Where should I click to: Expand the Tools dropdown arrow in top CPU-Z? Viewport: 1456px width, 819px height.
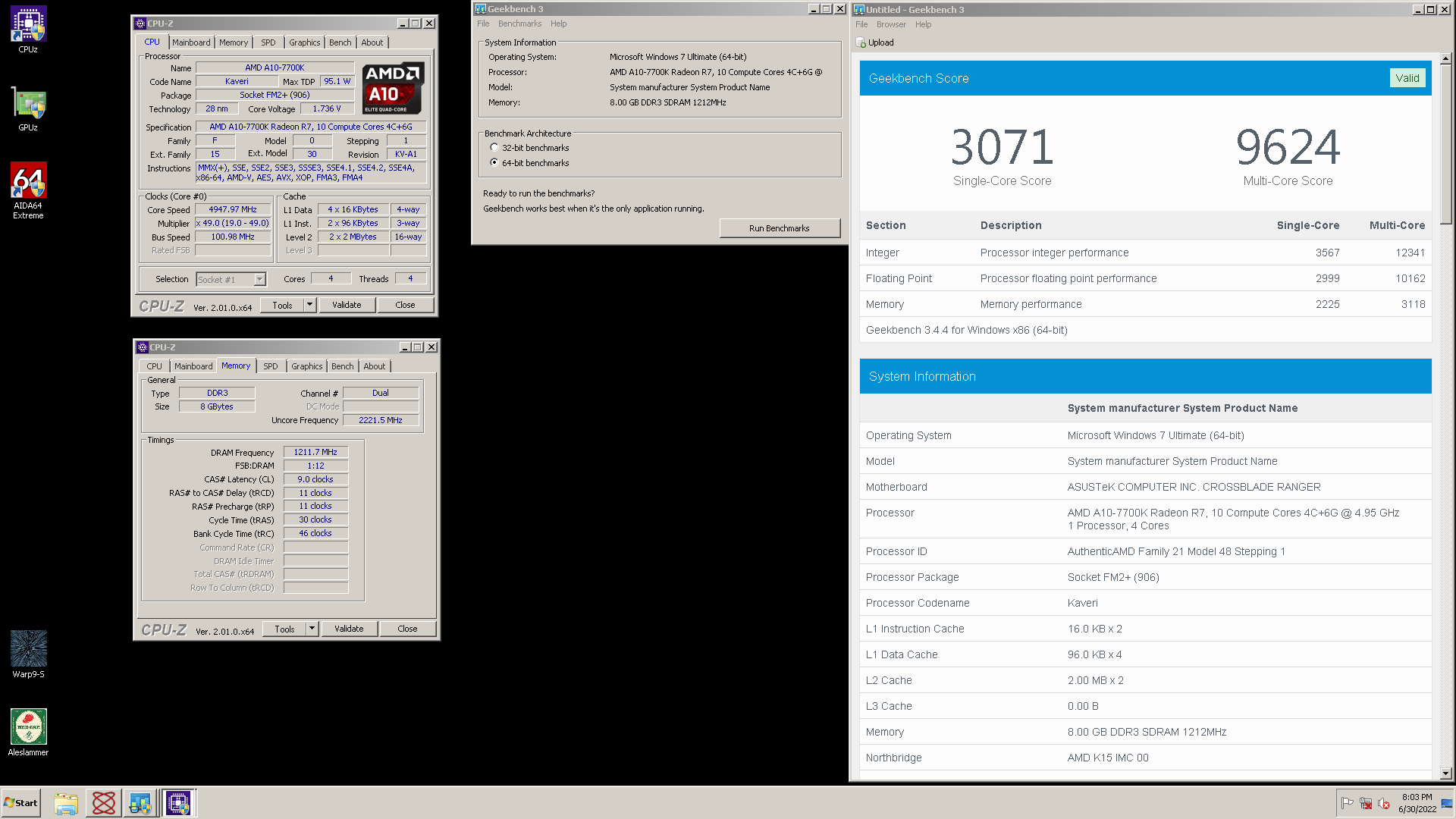pos(309,305)
